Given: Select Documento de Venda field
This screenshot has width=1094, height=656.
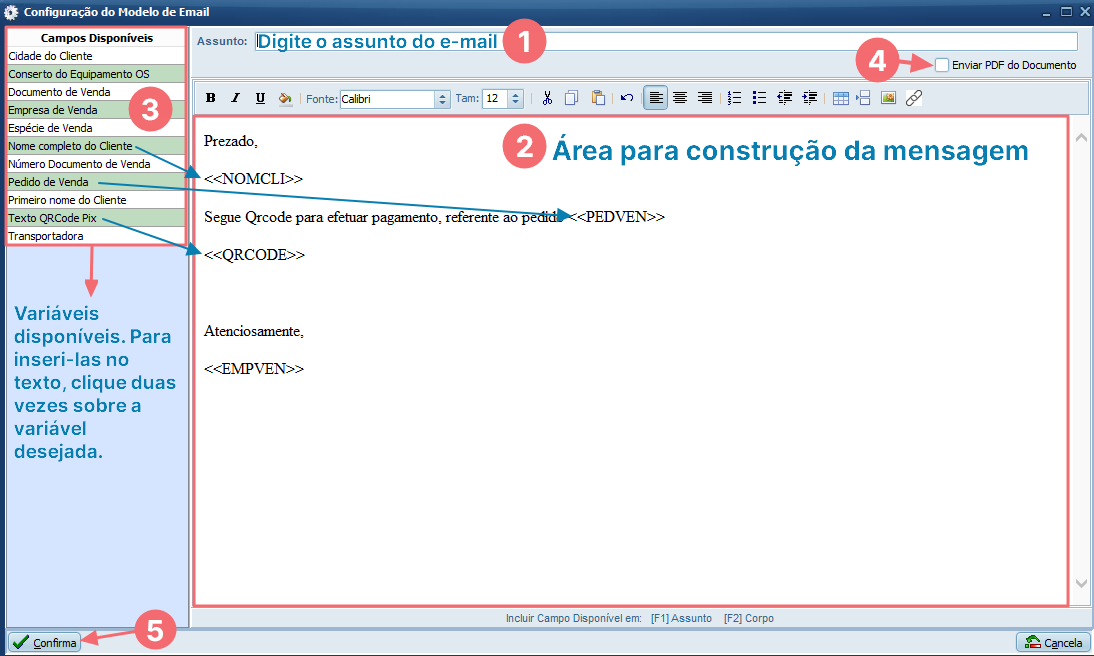Looking at the screenshot, I should (x=96, y=92).
